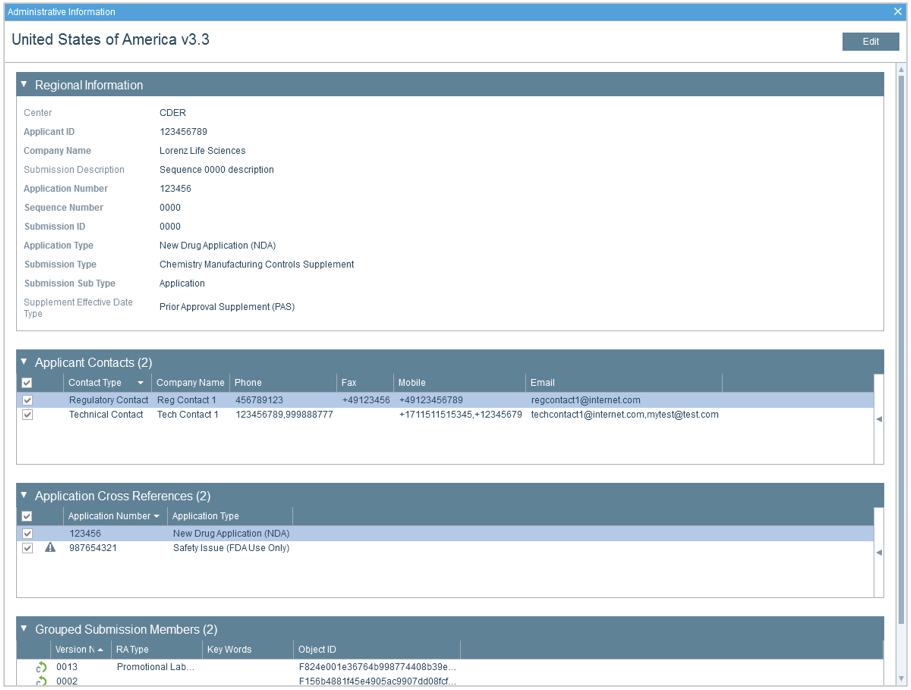Click the phone number 456789123

(x=259, y=400)
